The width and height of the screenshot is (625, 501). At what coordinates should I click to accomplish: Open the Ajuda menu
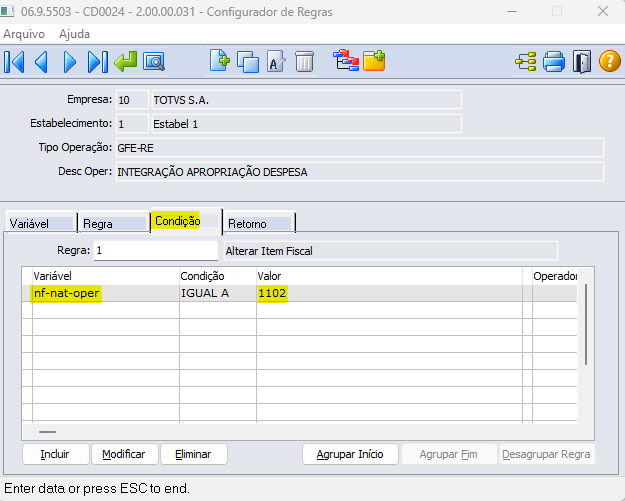(x=75, y=34)
